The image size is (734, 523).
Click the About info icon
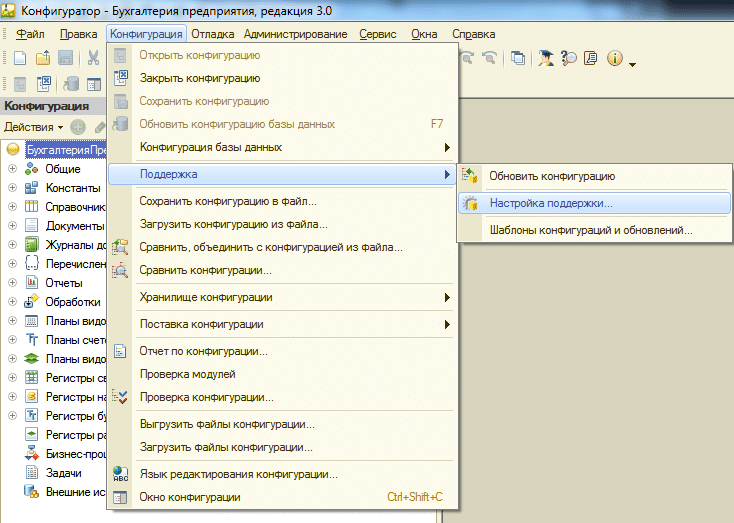pyautogui.click(x=614, y=59)
